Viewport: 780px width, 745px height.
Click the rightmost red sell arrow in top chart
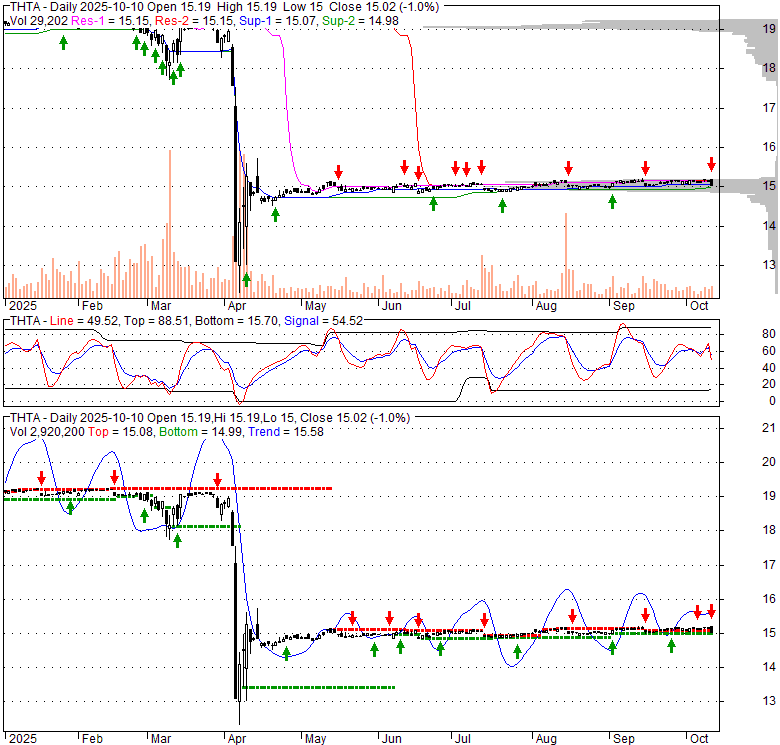[x=712, y=164]
